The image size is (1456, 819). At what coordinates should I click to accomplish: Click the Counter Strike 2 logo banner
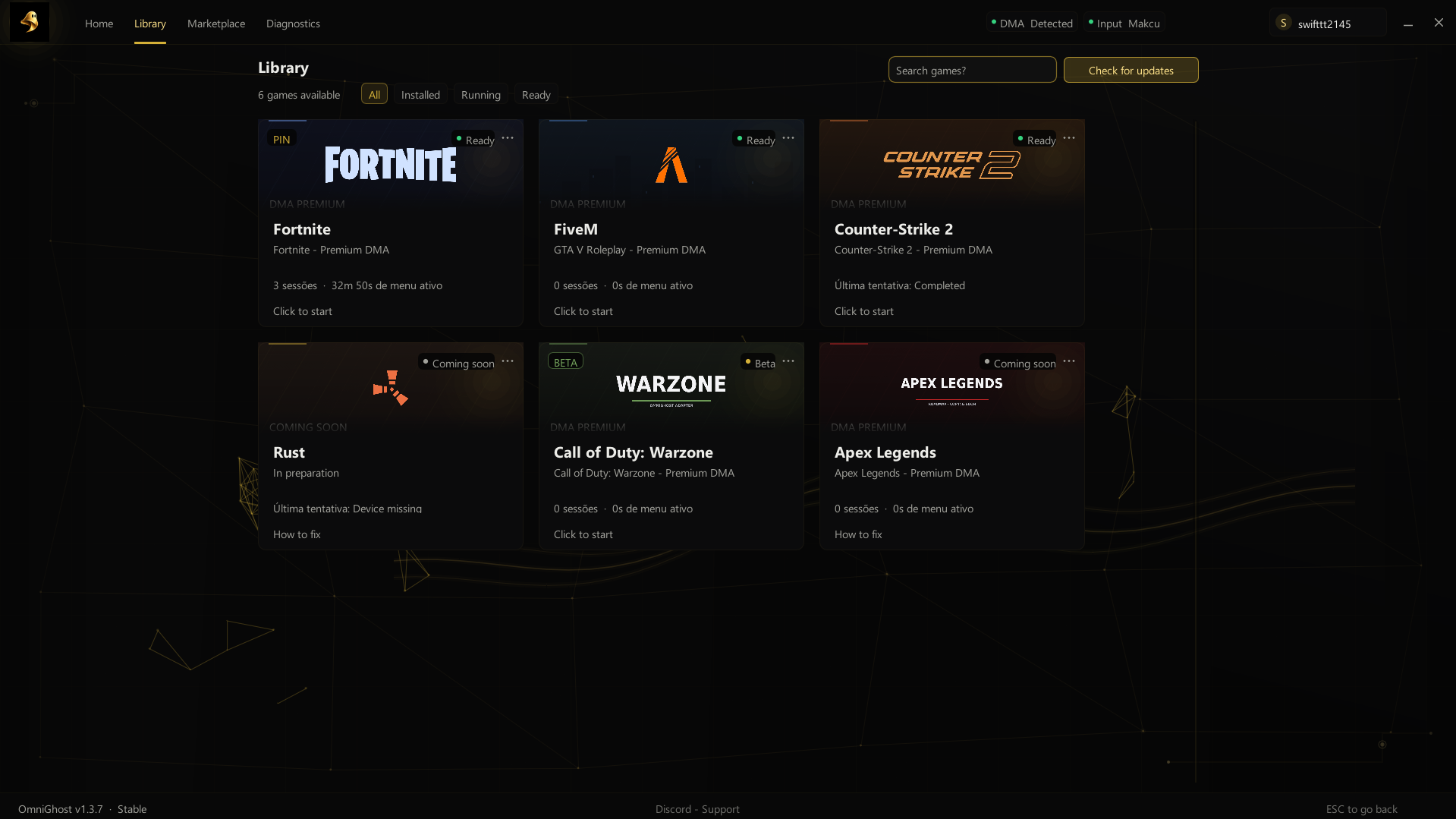951,165
